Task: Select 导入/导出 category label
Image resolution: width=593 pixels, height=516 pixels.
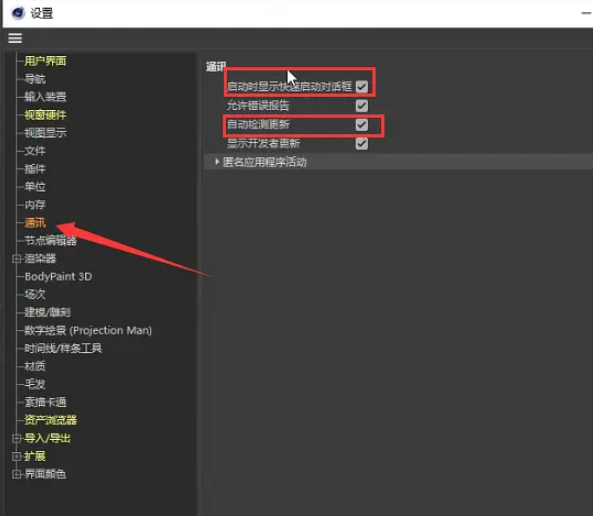Action: (47, 438)
